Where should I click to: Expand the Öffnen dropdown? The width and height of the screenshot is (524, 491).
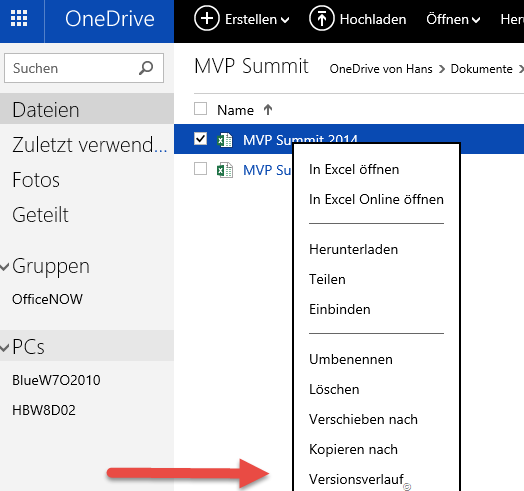click(453, 19)
